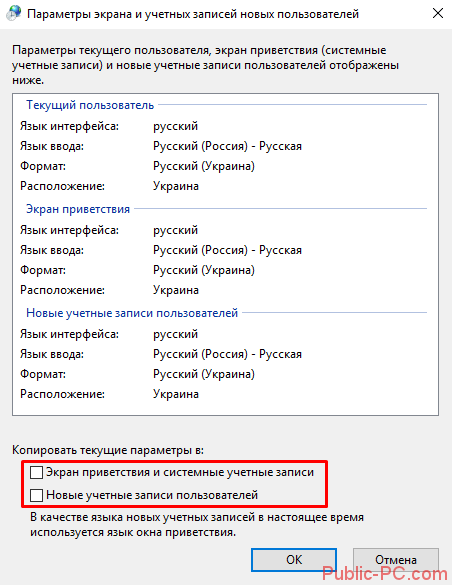Close the dialog with the X button
Viewport: 452px width, 585px height.
437,13
